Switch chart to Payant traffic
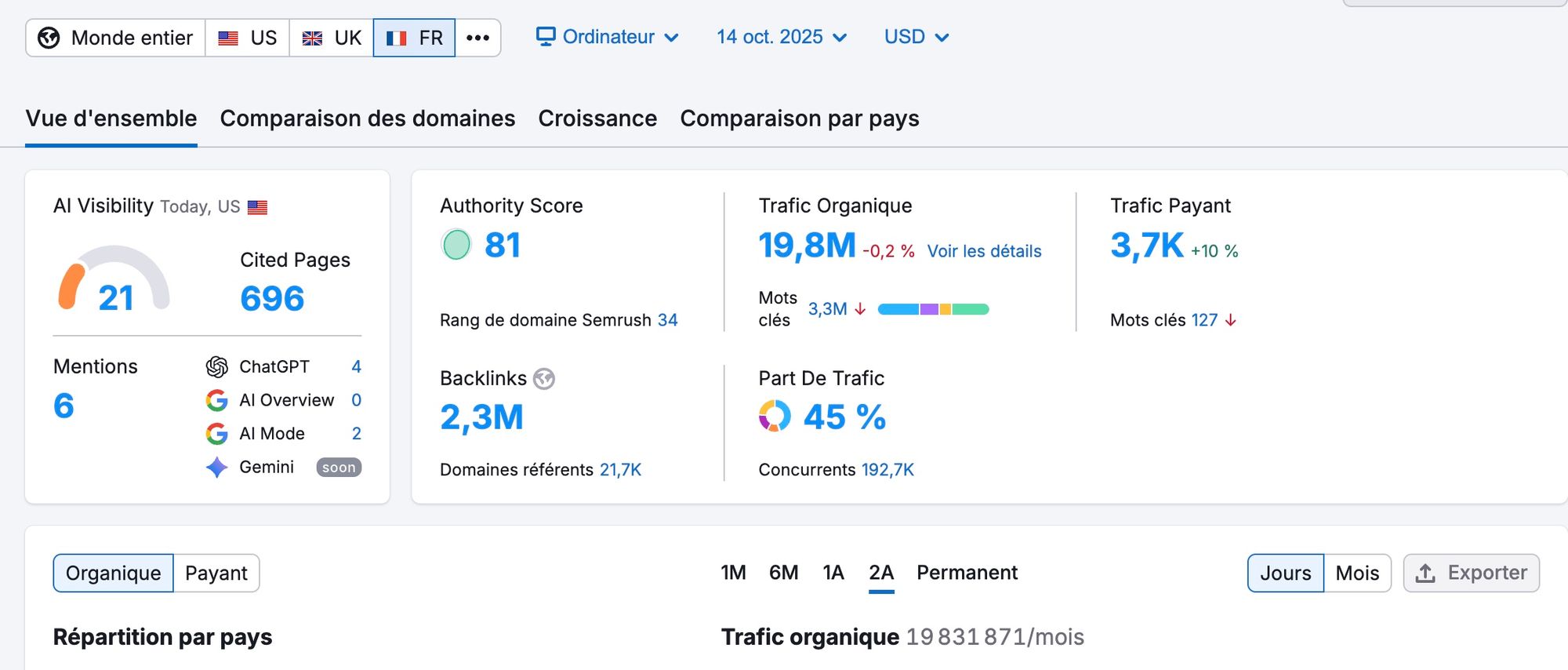1568x670 pixels. pos(216,574)
